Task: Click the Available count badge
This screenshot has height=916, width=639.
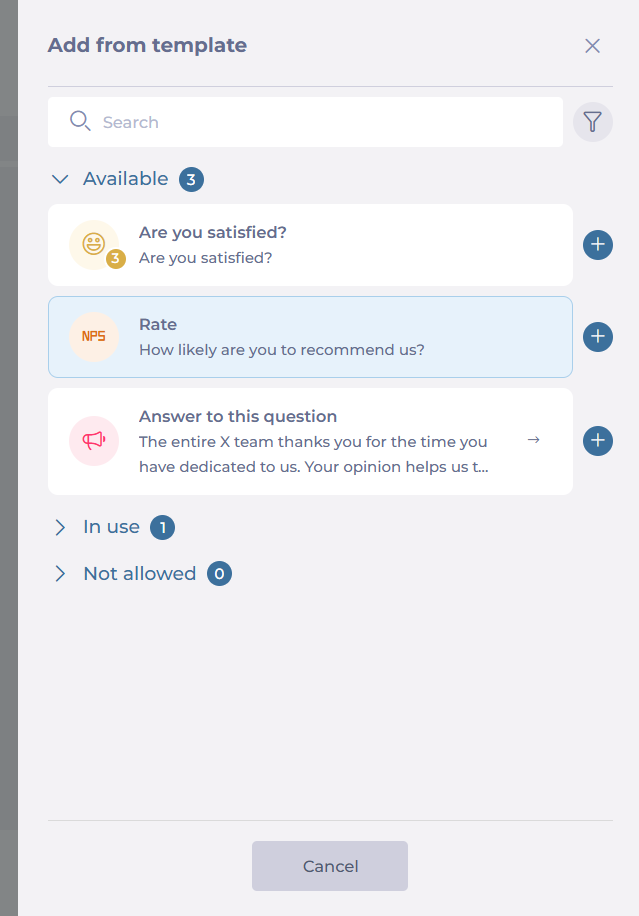Action: point(192,179)
